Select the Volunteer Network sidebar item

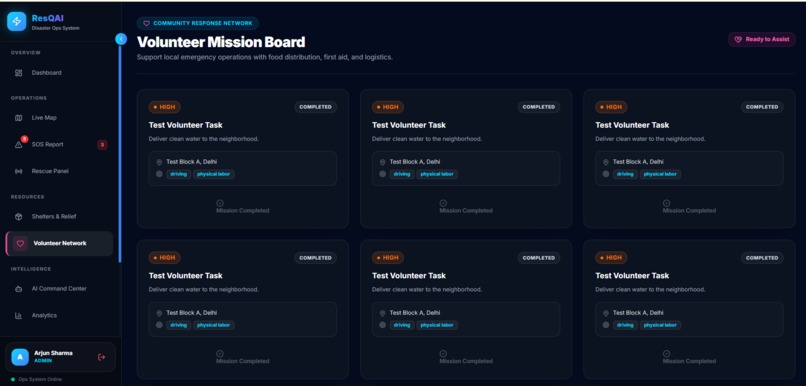(x=59, y=244)
